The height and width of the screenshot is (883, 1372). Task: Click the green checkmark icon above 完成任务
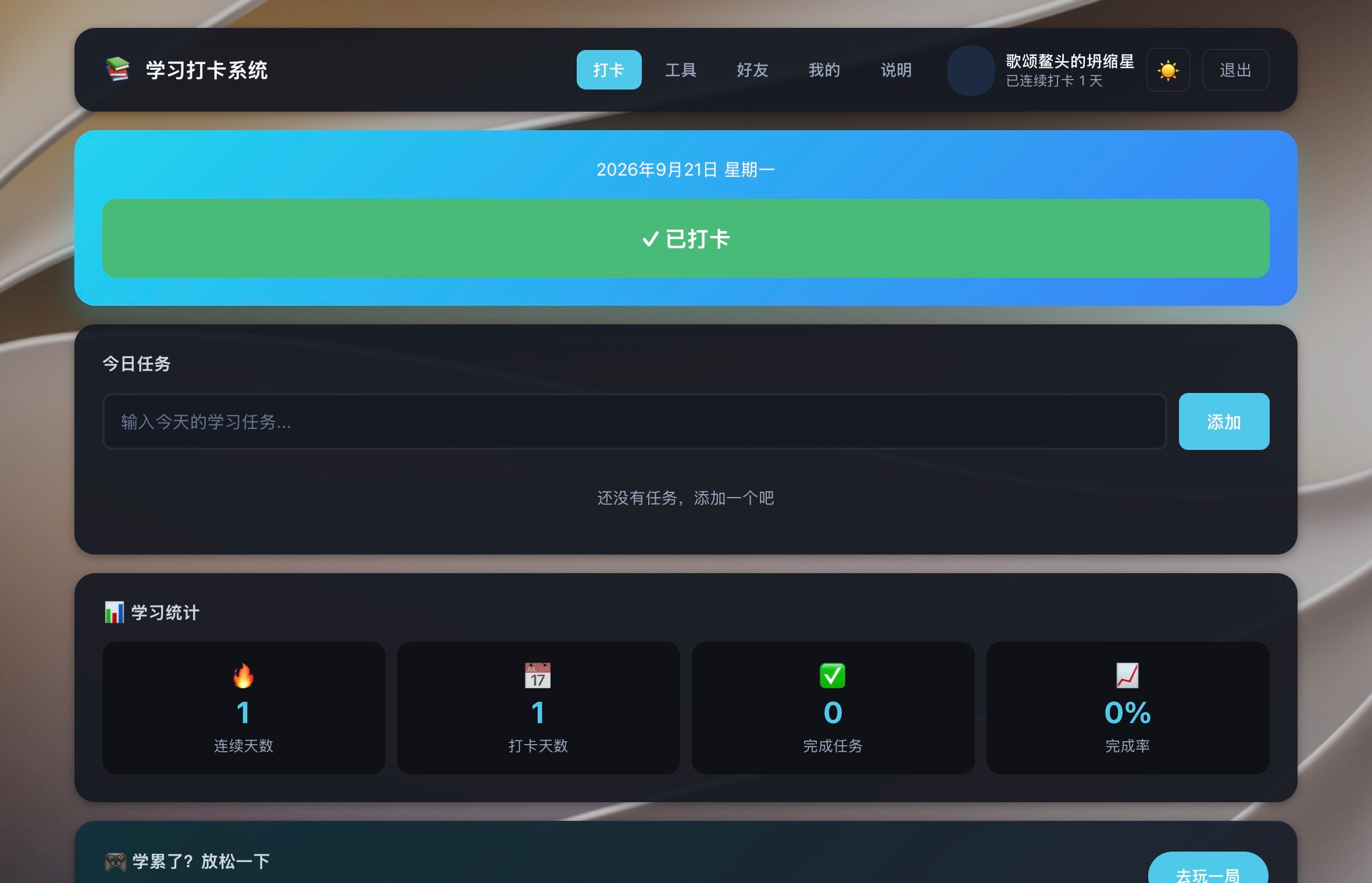[833, 675]
